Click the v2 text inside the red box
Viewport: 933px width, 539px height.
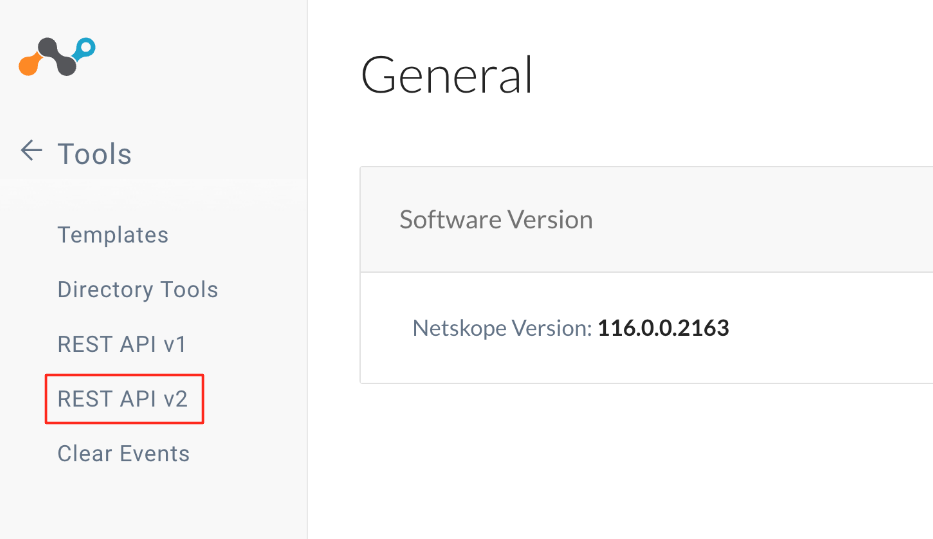(x=175, y=400)
